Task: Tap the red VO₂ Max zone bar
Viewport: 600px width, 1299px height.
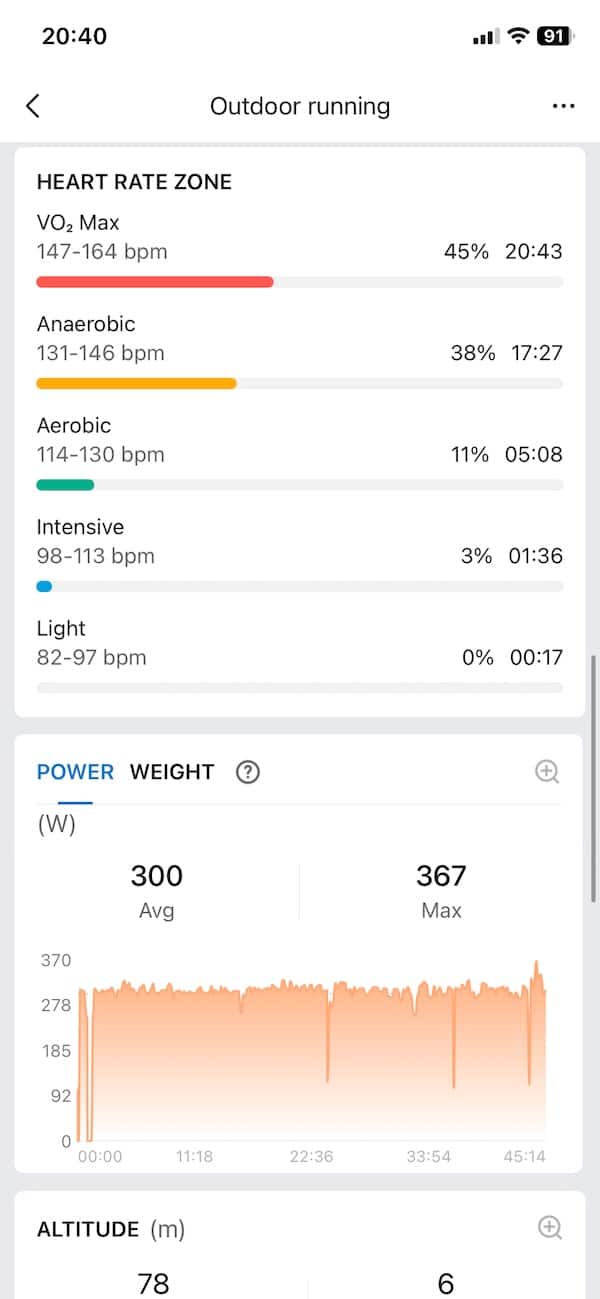Action: 155,282
